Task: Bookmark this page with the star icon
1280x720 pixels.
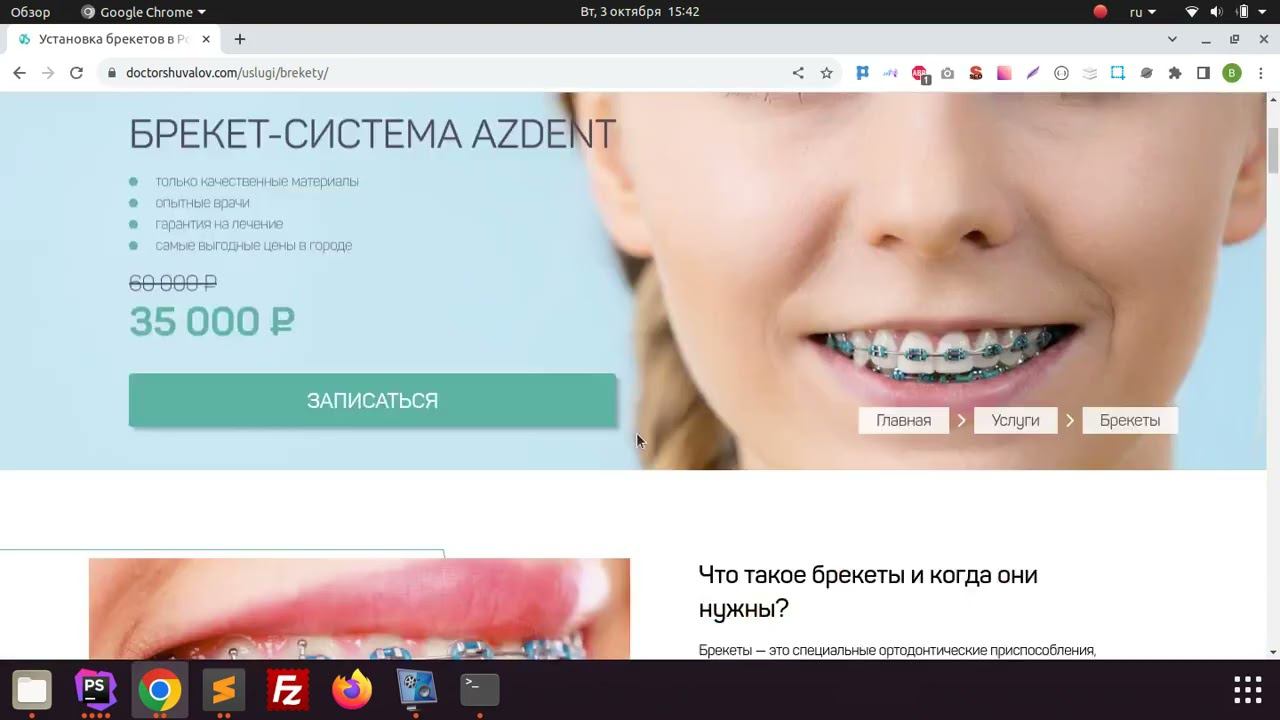Action: pyautogui.click(x=826, y=73)
